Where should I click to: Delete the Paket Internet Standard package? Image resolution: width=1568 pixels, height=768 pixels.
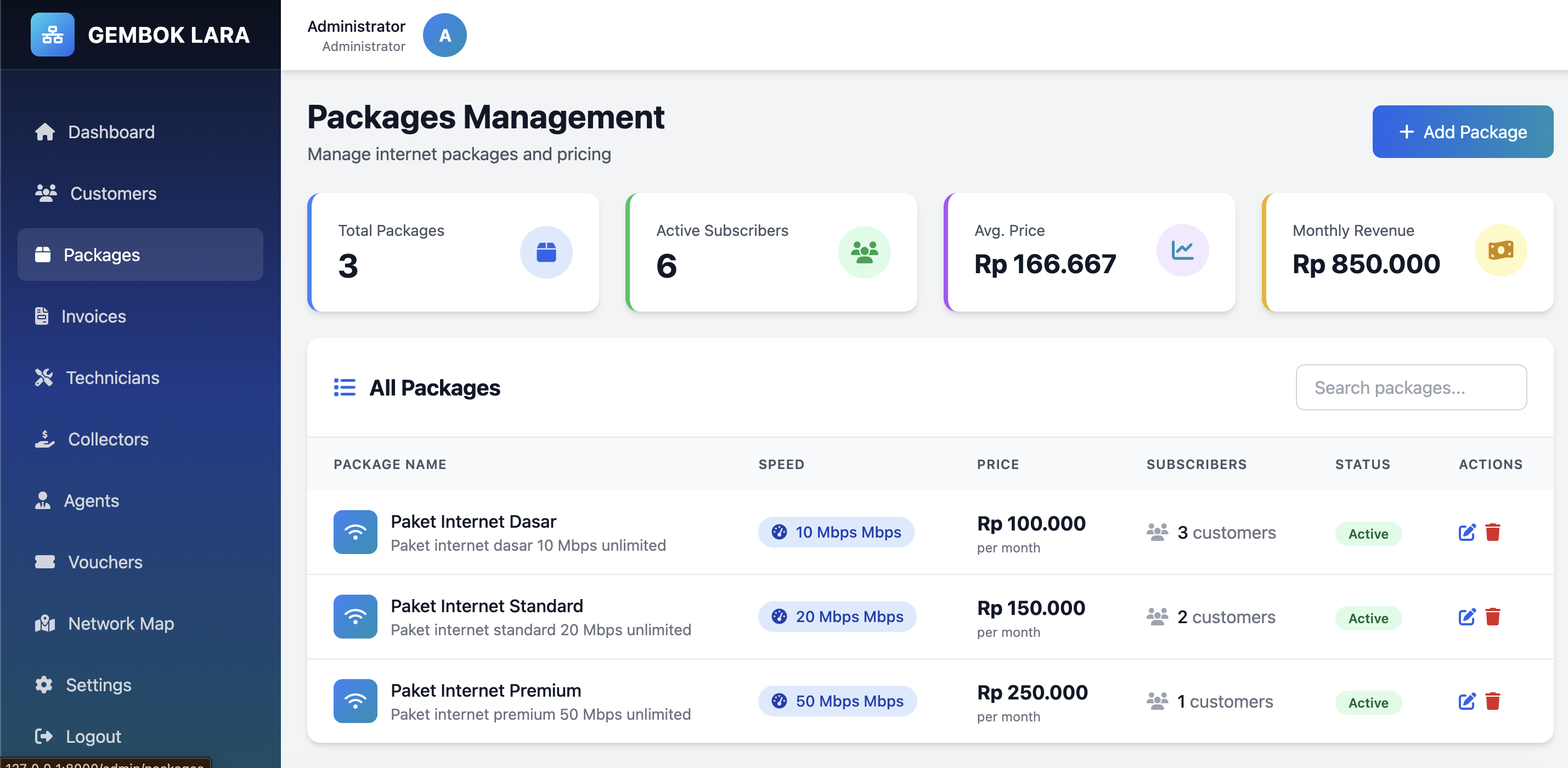1492,617
